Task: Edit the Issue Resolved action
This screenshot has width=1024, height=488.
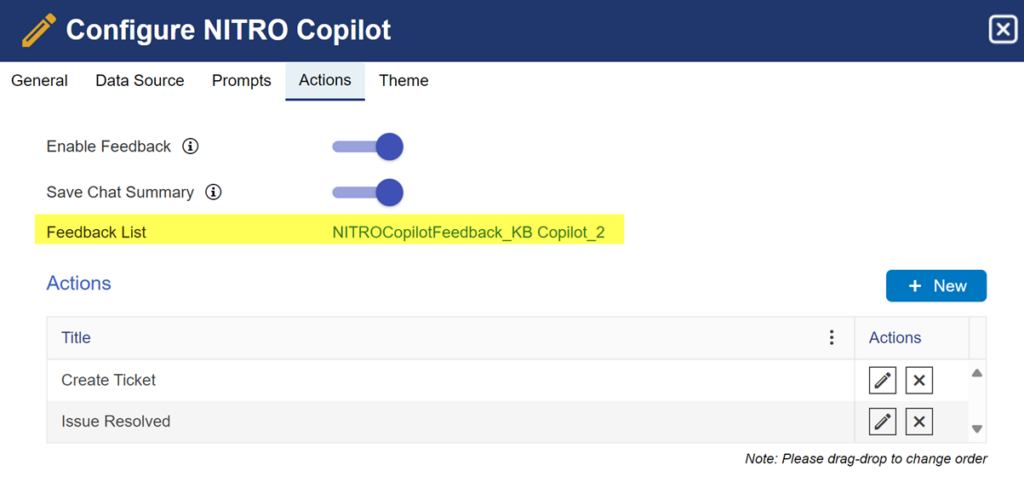Action: point(882,422)
